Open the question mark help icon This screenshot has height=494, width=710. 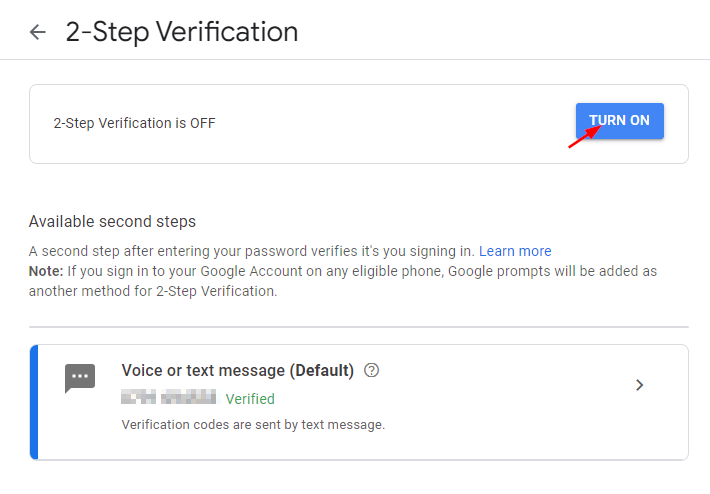(371, 370)
